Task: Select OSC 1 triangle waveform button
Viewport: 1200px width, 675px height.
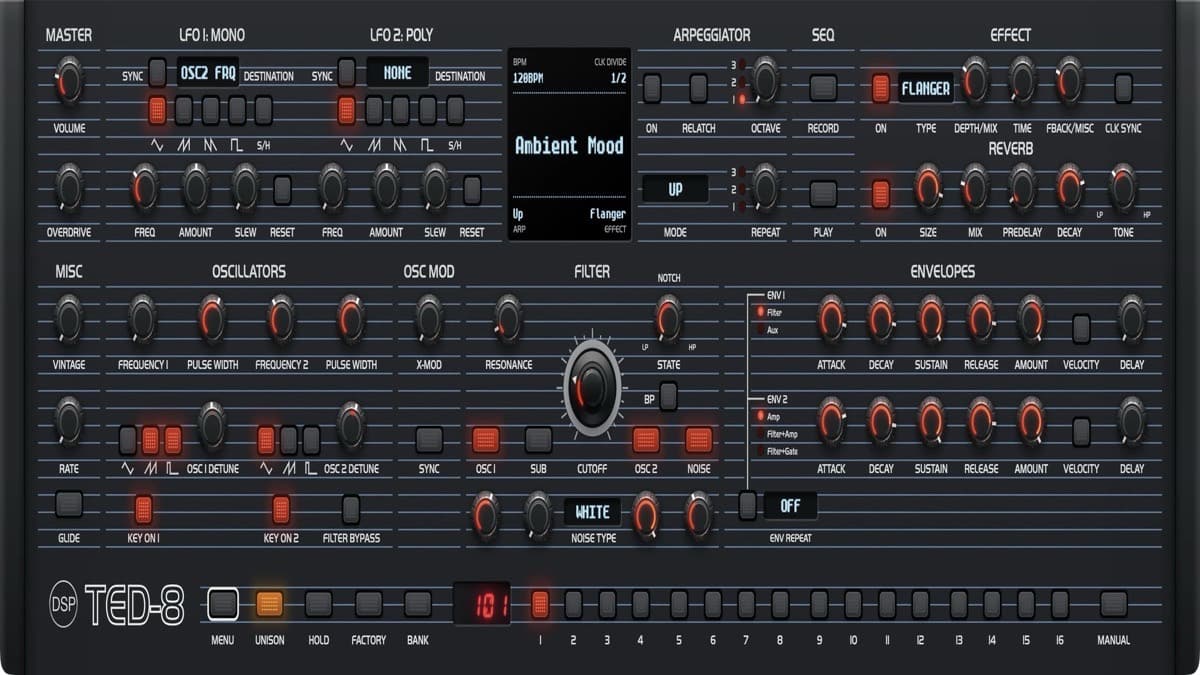Action: [128, 440]
